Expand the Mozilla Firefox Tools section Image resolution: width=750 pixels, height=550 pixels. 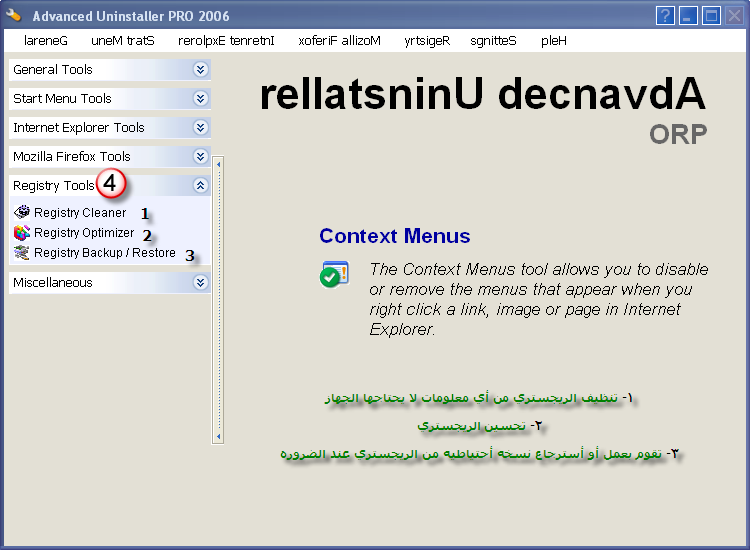click(x=200, y=156)
